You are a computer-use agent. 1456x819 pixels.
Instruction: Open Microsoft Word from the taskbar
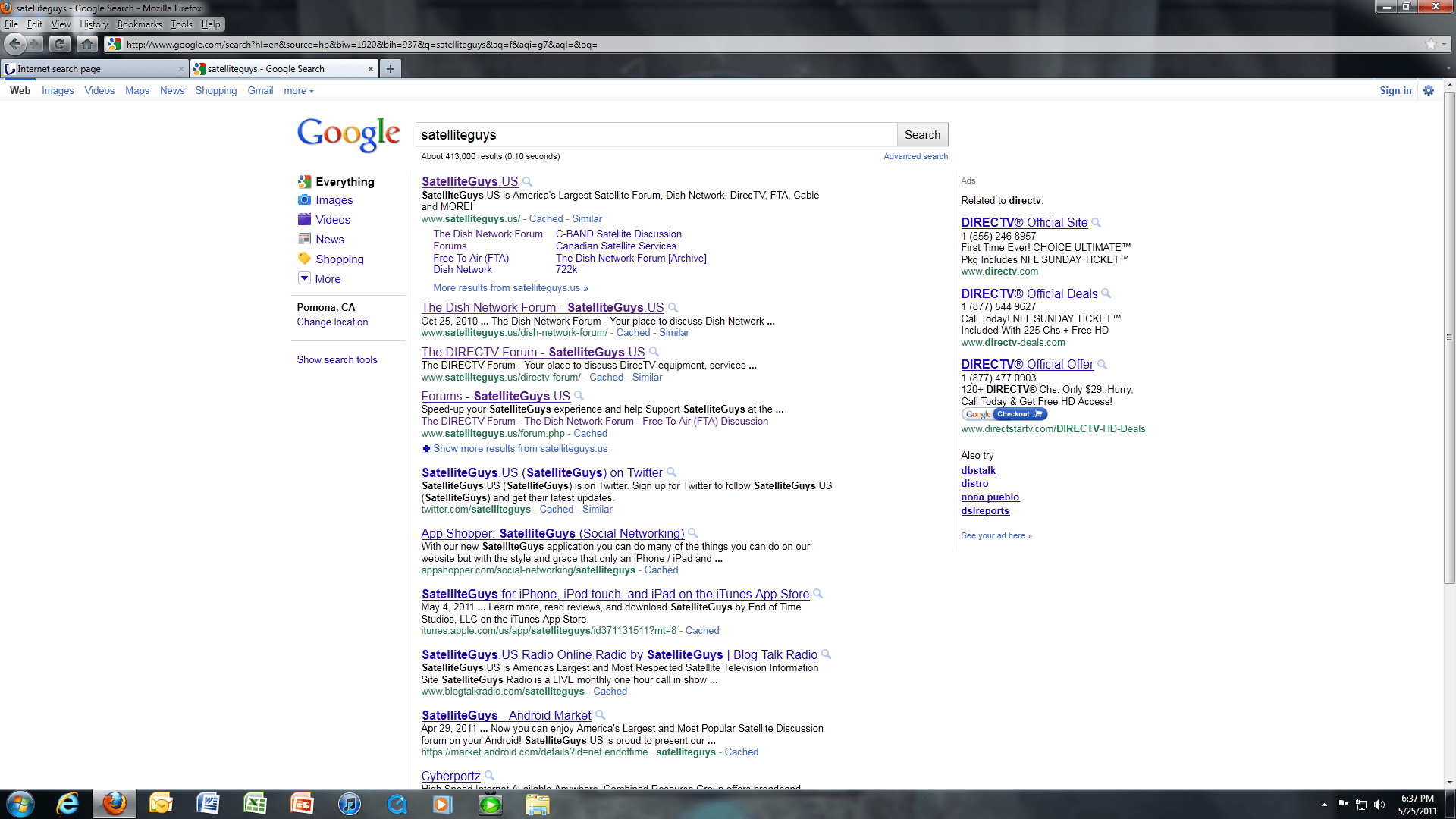click(208, 804)
